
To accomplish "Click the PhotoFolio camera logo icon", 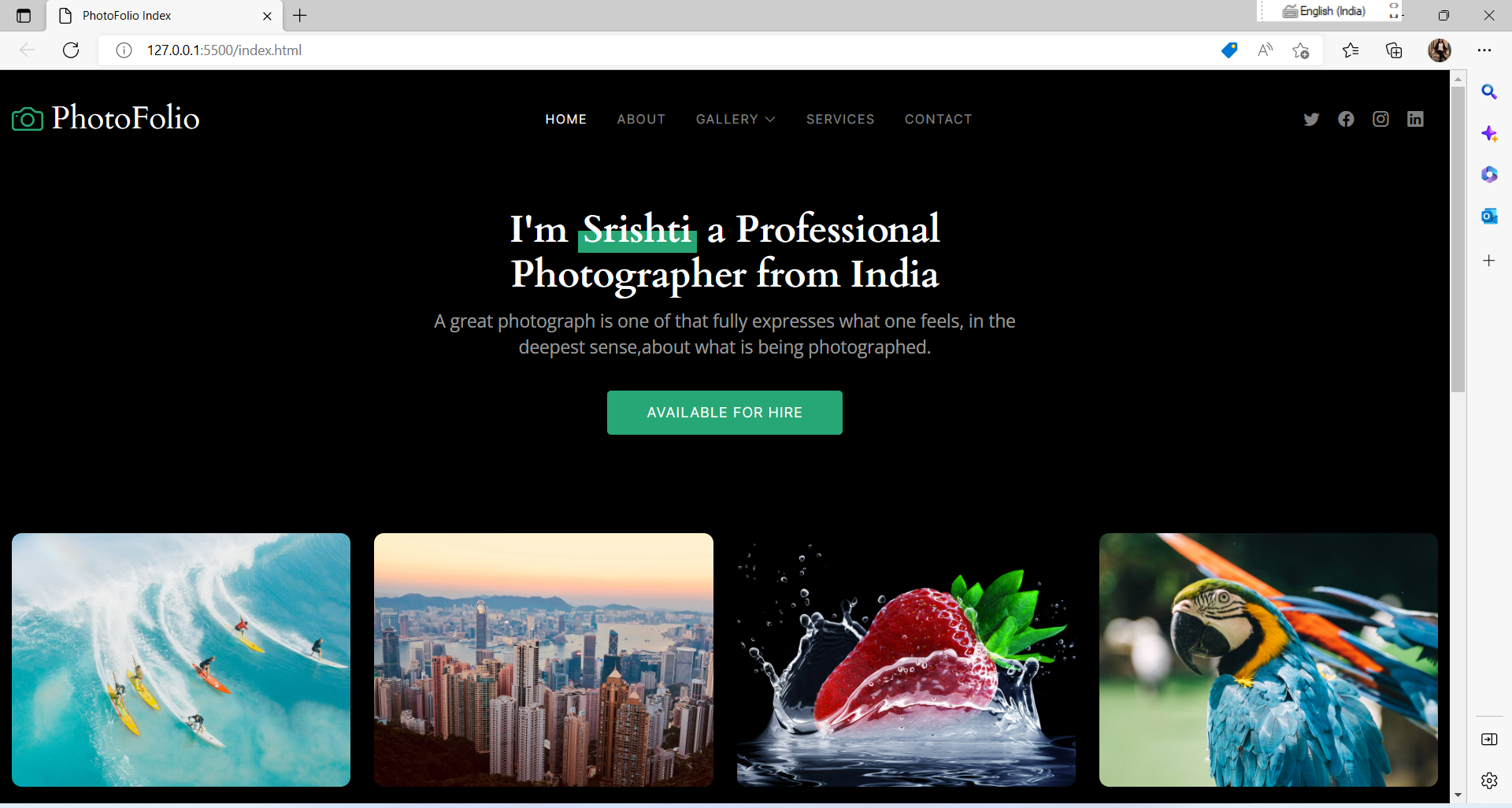I will [27, 118].
